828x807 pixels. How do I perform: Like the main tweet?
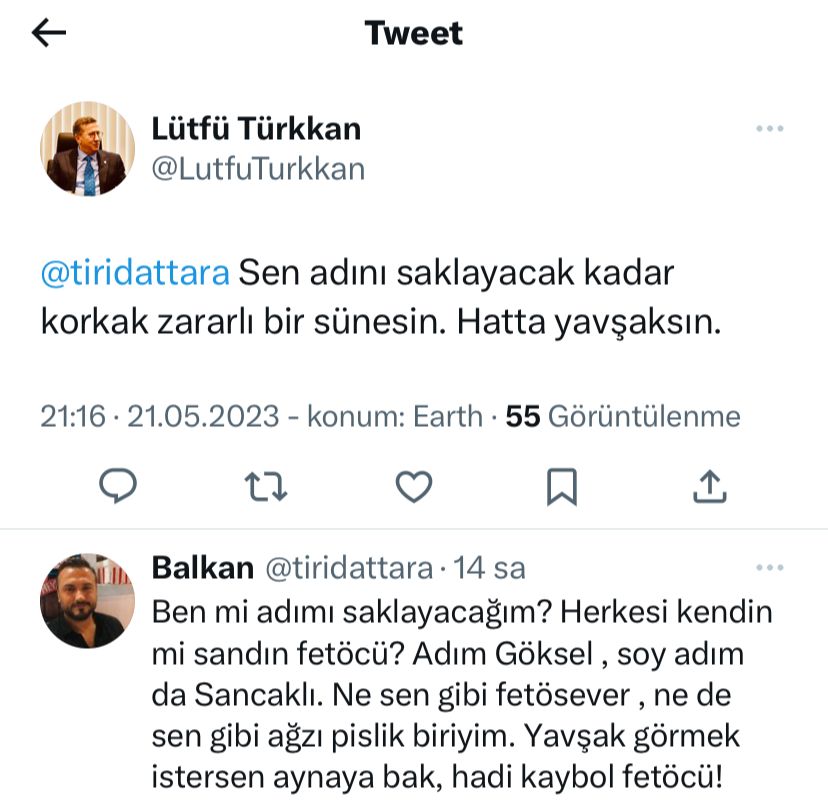(x=413, y=486)
